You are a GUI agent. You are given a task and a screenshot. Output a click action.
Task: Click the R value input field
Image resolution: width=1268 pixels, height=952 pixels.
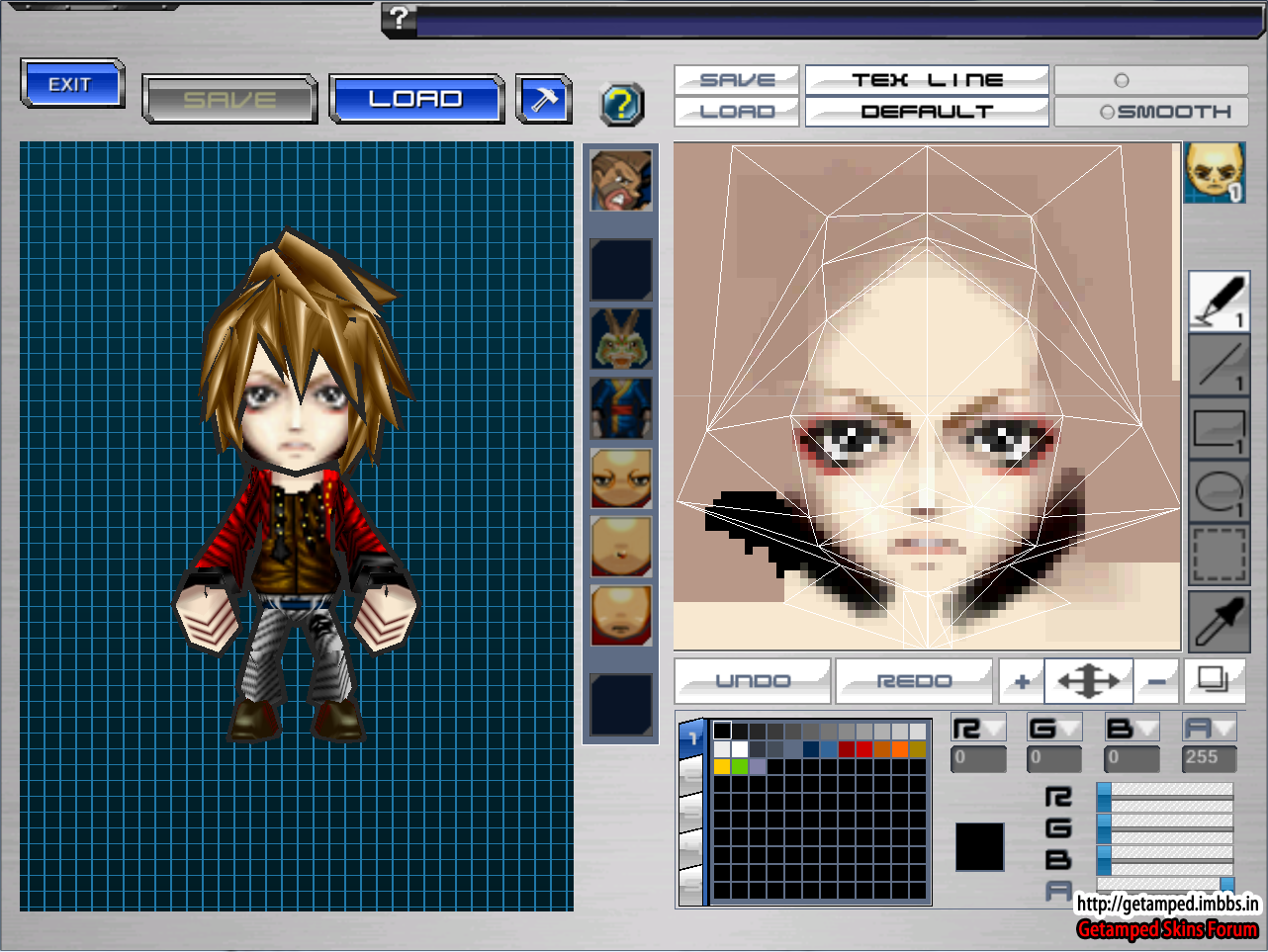(x=979, y=758)
